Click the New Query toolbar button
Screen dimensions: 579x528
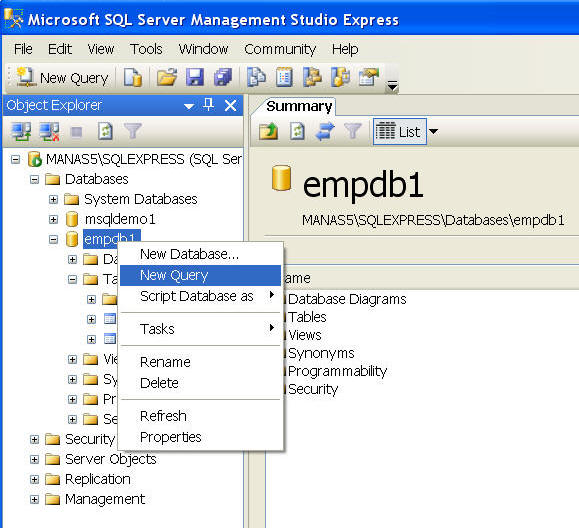click(x=62, y=78)
